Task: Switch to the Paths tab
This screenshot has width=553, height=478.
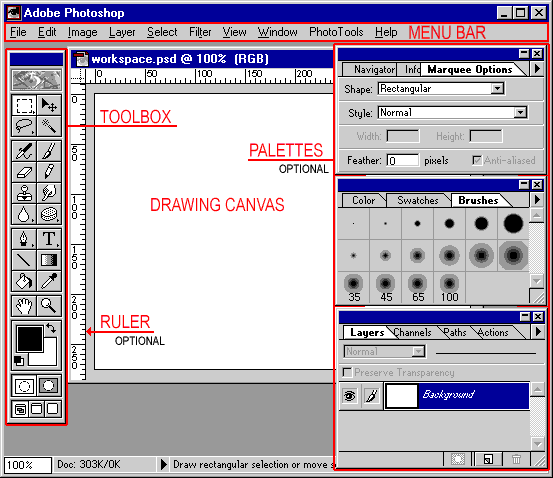Action: coord(455,332)
